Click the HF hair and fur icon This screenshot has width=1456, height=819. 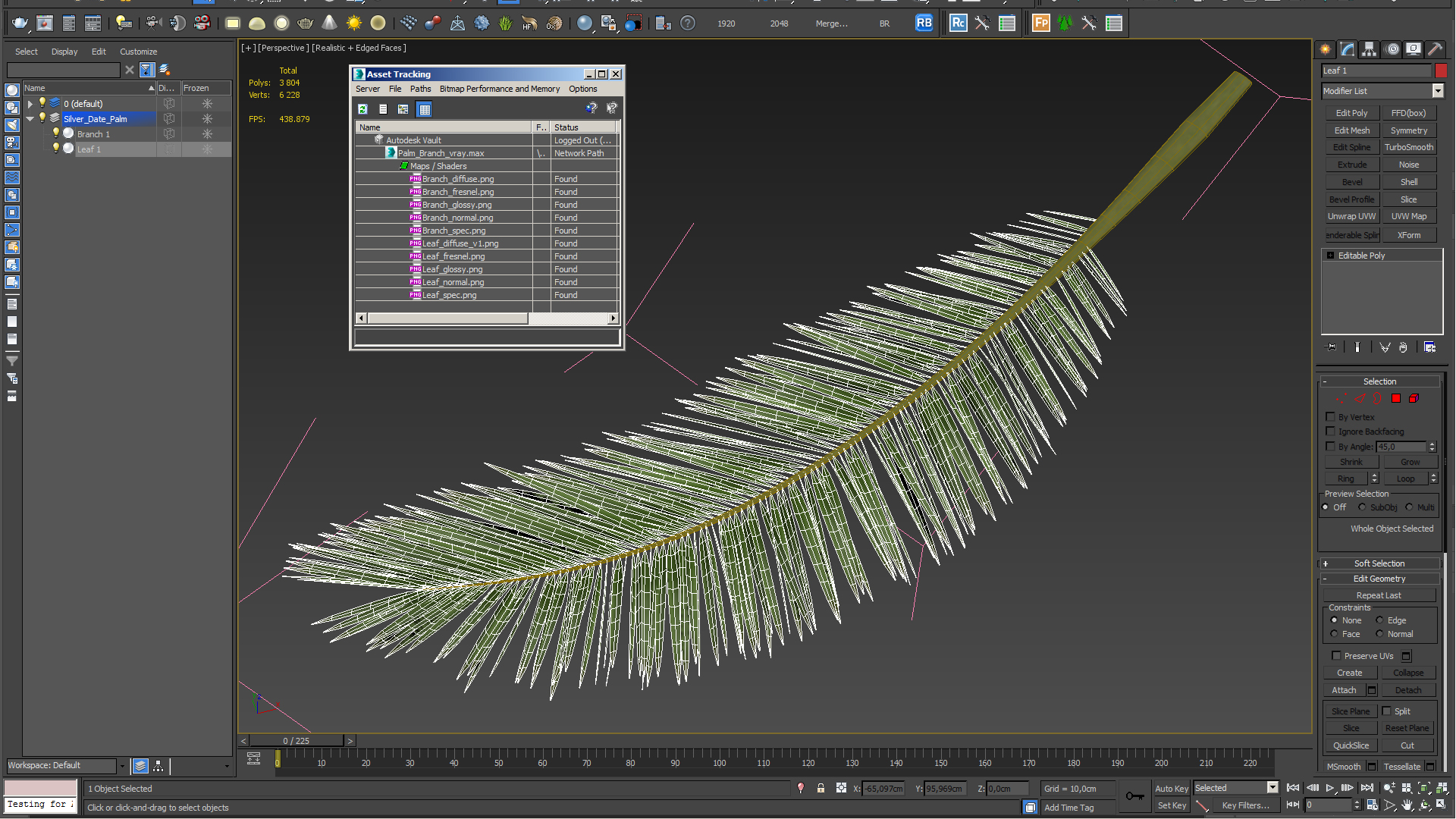click(530, 24)
